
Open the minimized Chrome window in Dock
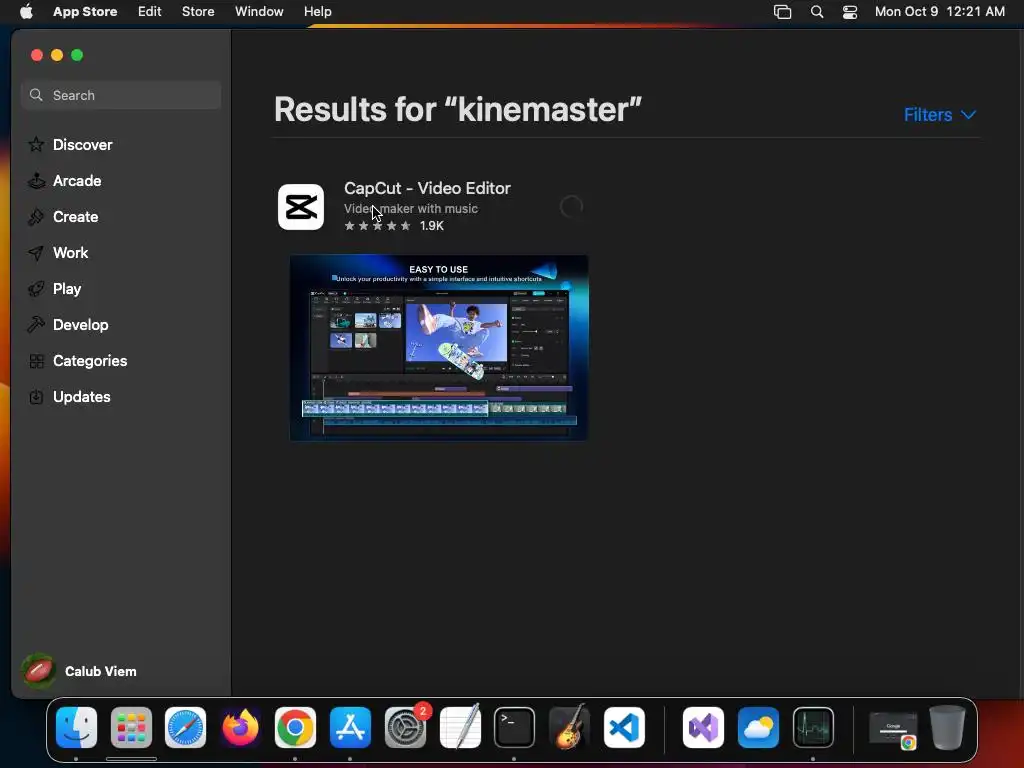pos(893,729)
